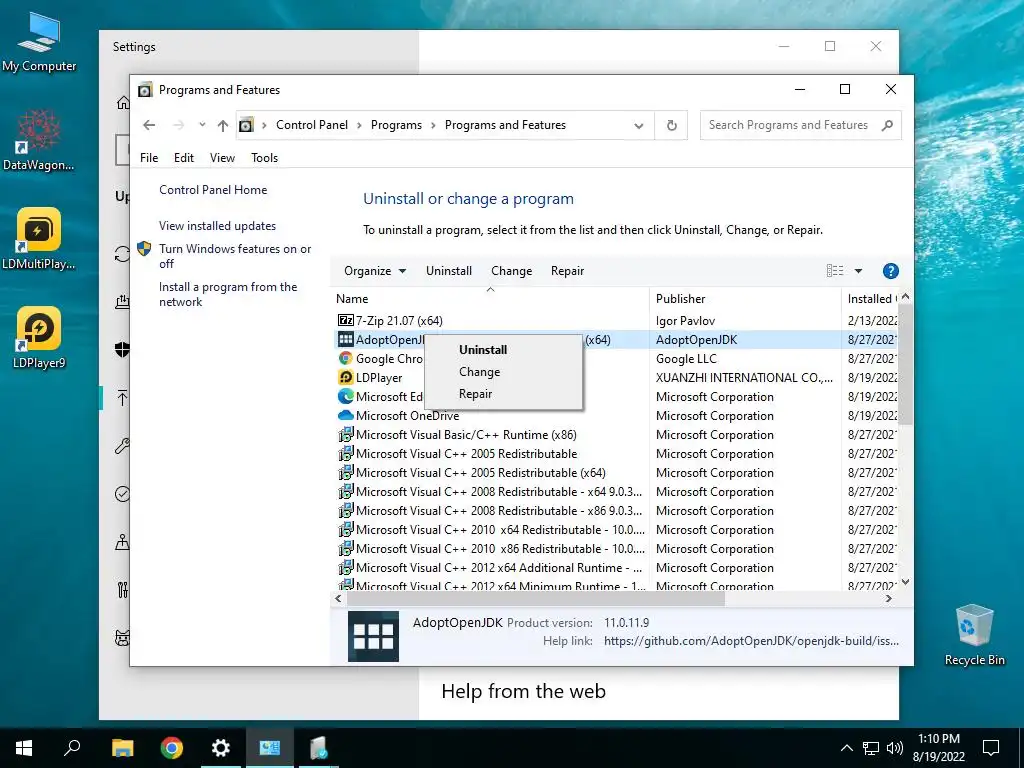Open the view options dropdown arrow

858,271
